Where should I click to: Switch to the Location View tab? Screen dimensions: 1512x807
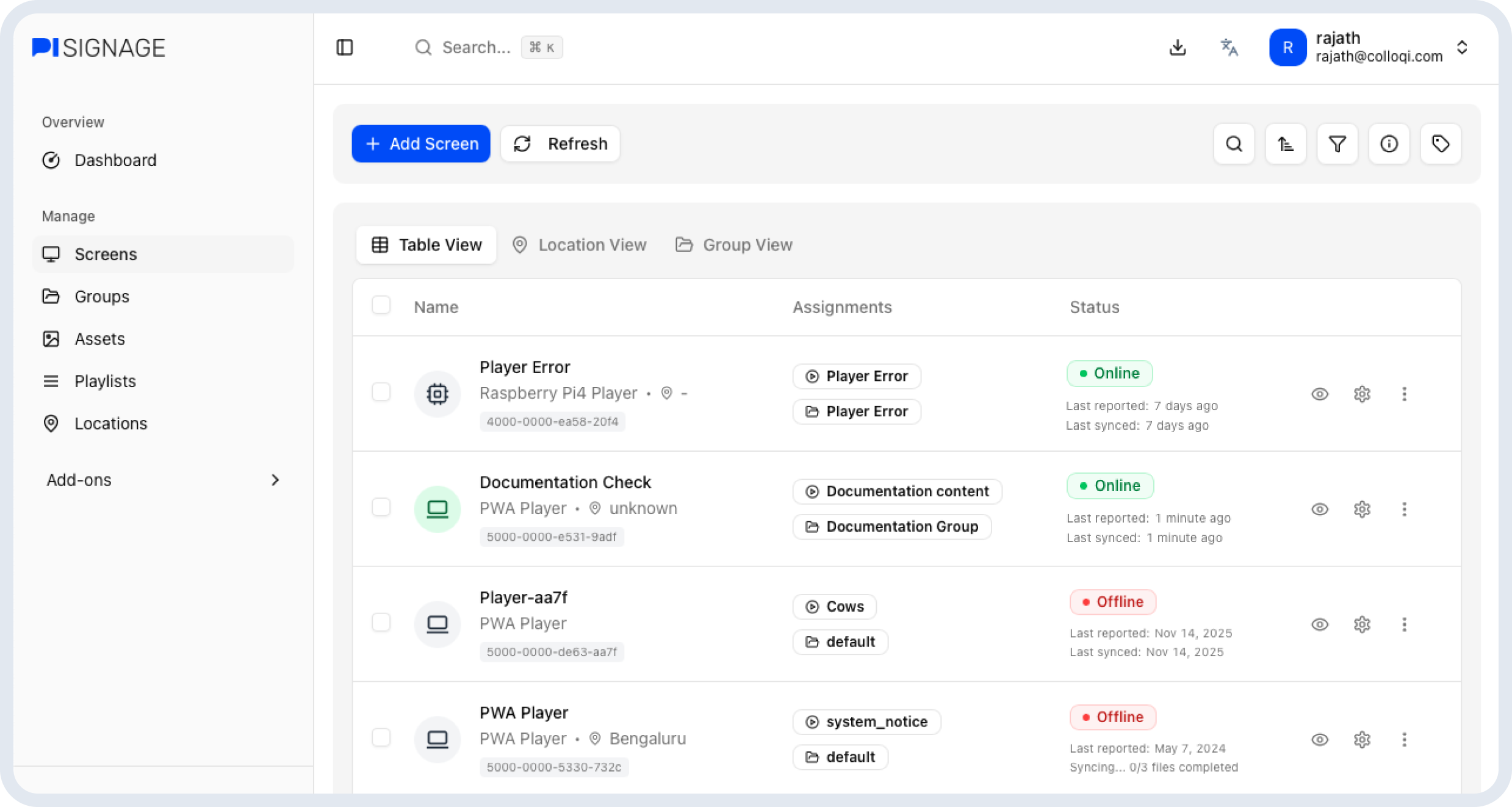click(579, 245)
